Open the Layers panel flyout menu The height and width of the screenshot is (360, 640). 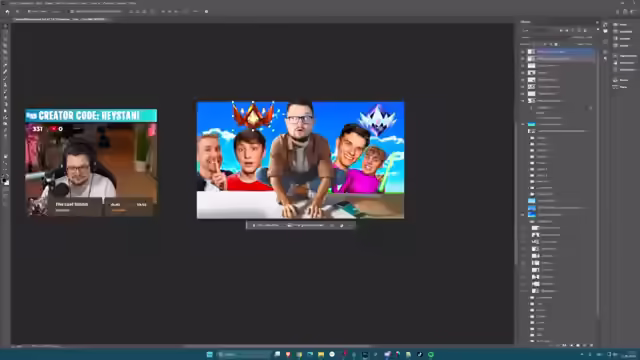tap(597, 22)
